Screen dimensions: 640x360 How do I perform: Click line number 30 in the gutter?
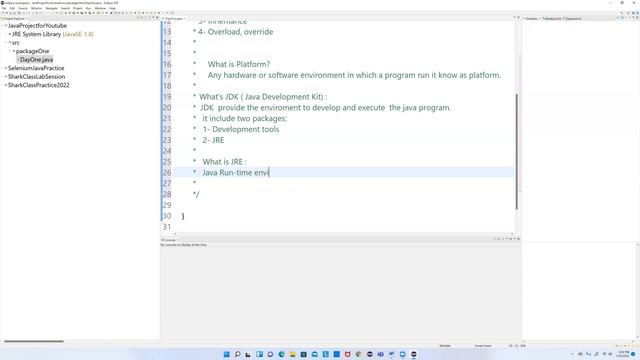167,216
